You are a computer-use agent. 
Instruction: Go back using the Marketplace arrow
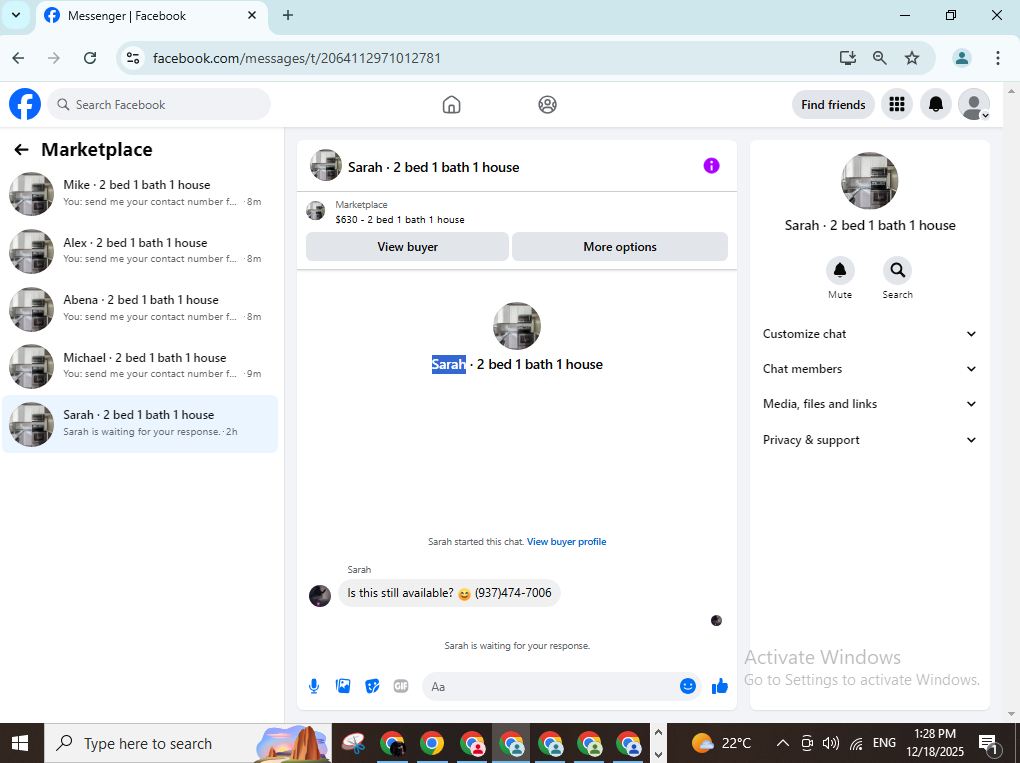(x=21, y=150)
